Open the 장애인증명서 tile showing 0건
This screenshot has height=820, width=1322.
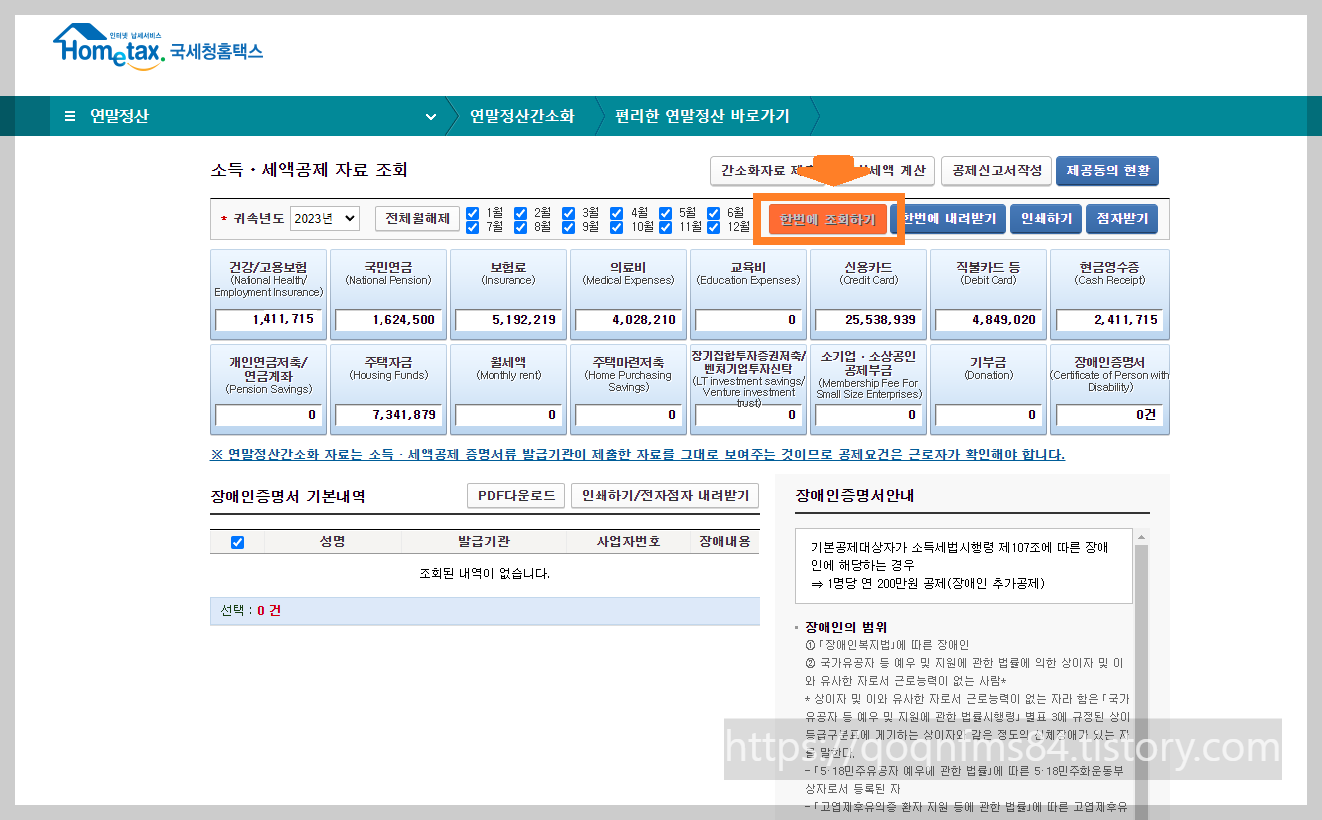pyautogui.click(x=1109, y=389)
